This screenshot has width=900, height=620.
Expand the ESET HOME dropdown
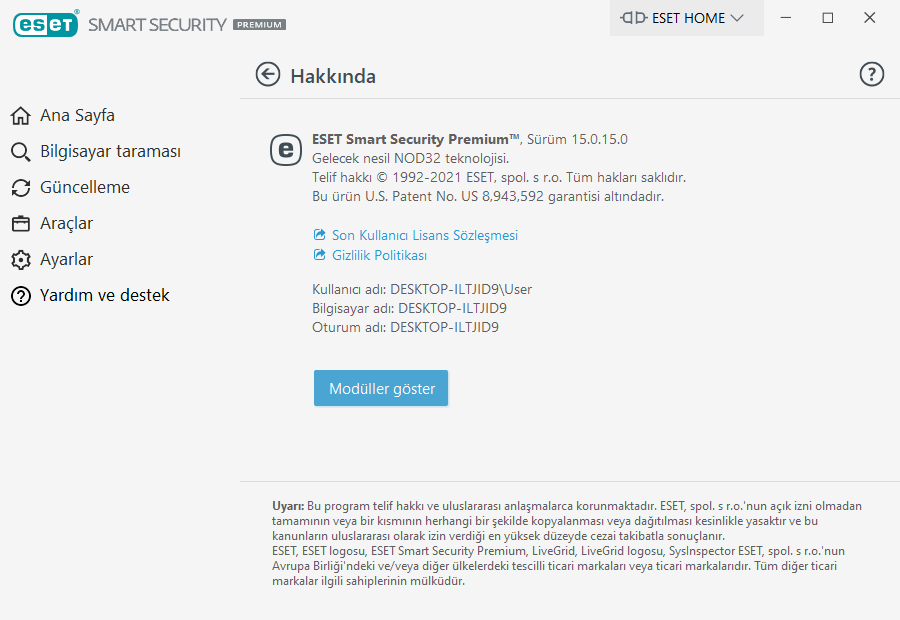[x=686, y=18]
